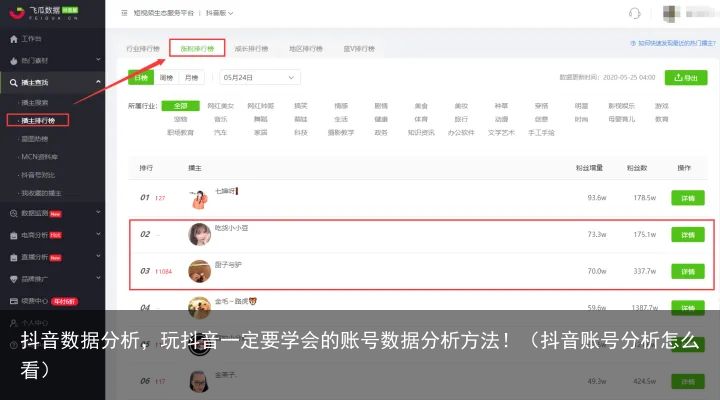The width and height of the screenshot is (720, 400).
Task: Select the 月榜 monthly ranking toggle
Action: click(191, 78)
